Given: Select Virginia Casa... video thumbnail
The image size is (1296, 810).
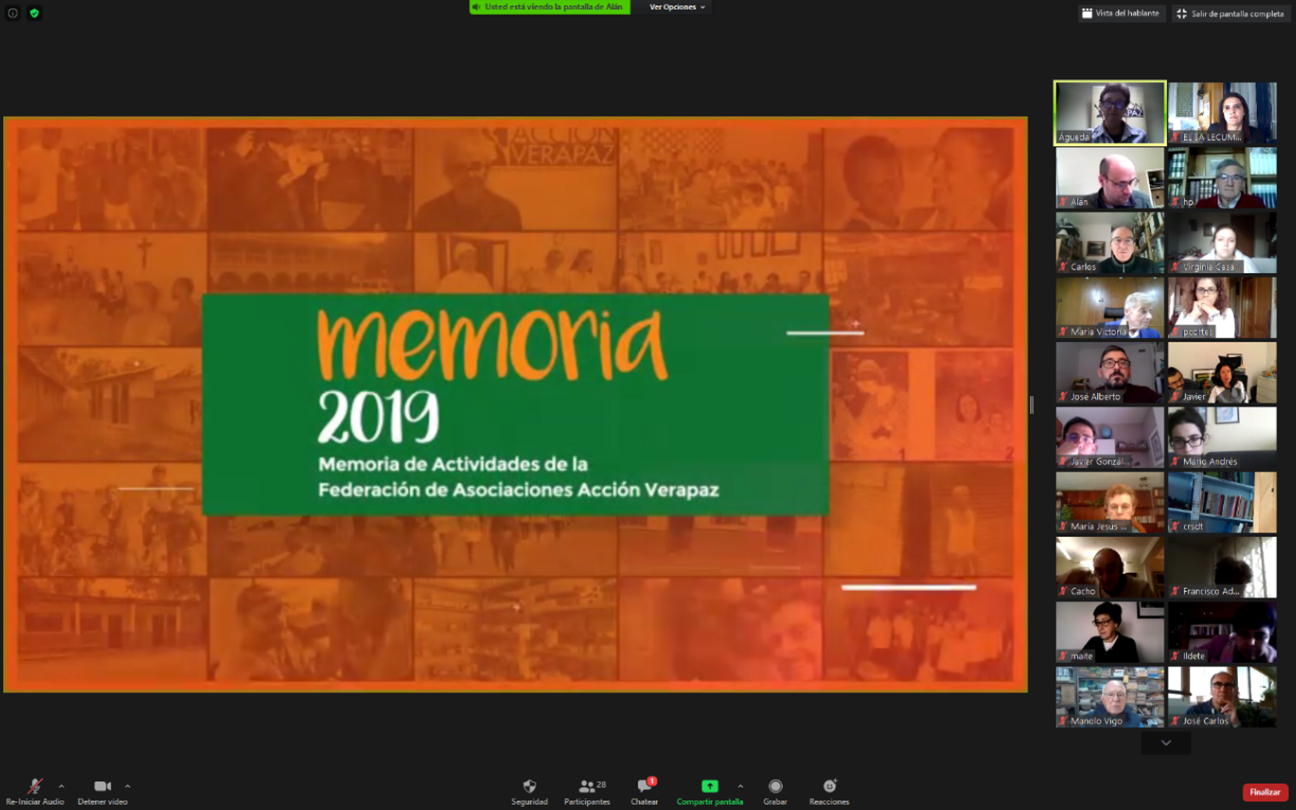Looking at the screenshot, I should click(1222, 243).
